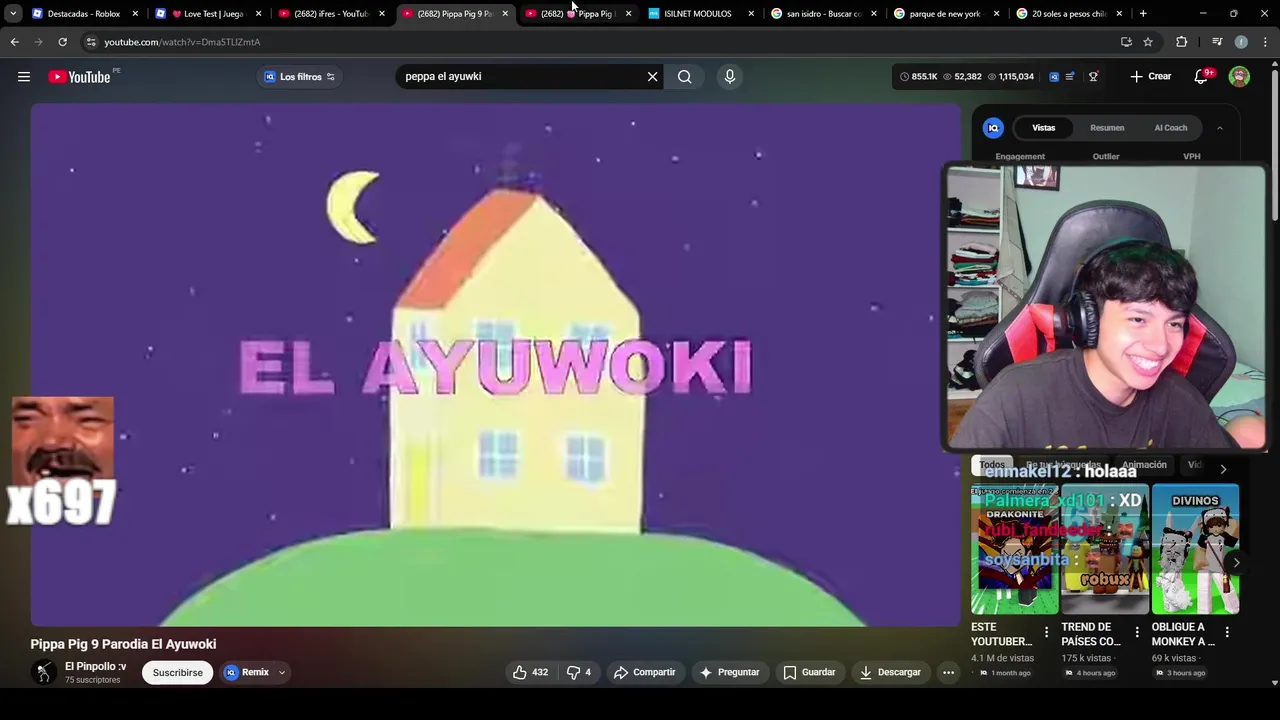Image resolution: width=1280 pixels, height=720 pixels.
Task: Switch to '20 soles a pesos' tab
Action: pyautogui.click(x=1068, y=14)
